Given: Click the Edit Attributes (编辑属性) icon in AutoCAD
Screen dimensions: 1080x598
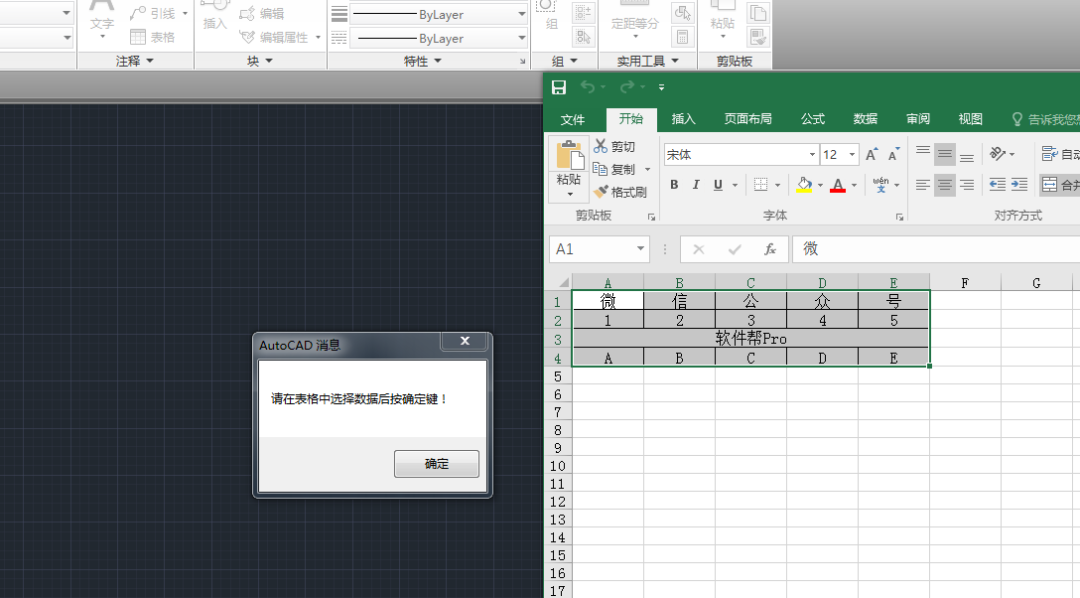Looking at the screenshot, I should pos(277,37).
